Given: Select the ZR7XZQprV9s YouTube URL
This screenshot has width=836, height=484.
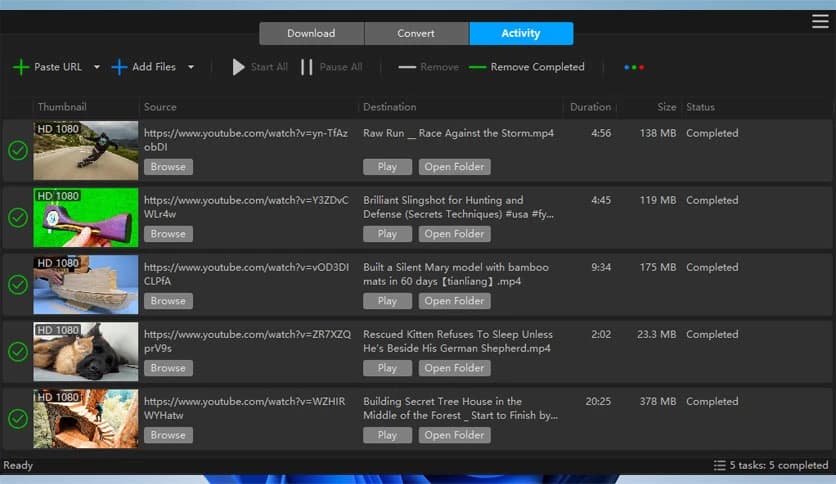Looking at the screenshot, I should tap(247, 341).
